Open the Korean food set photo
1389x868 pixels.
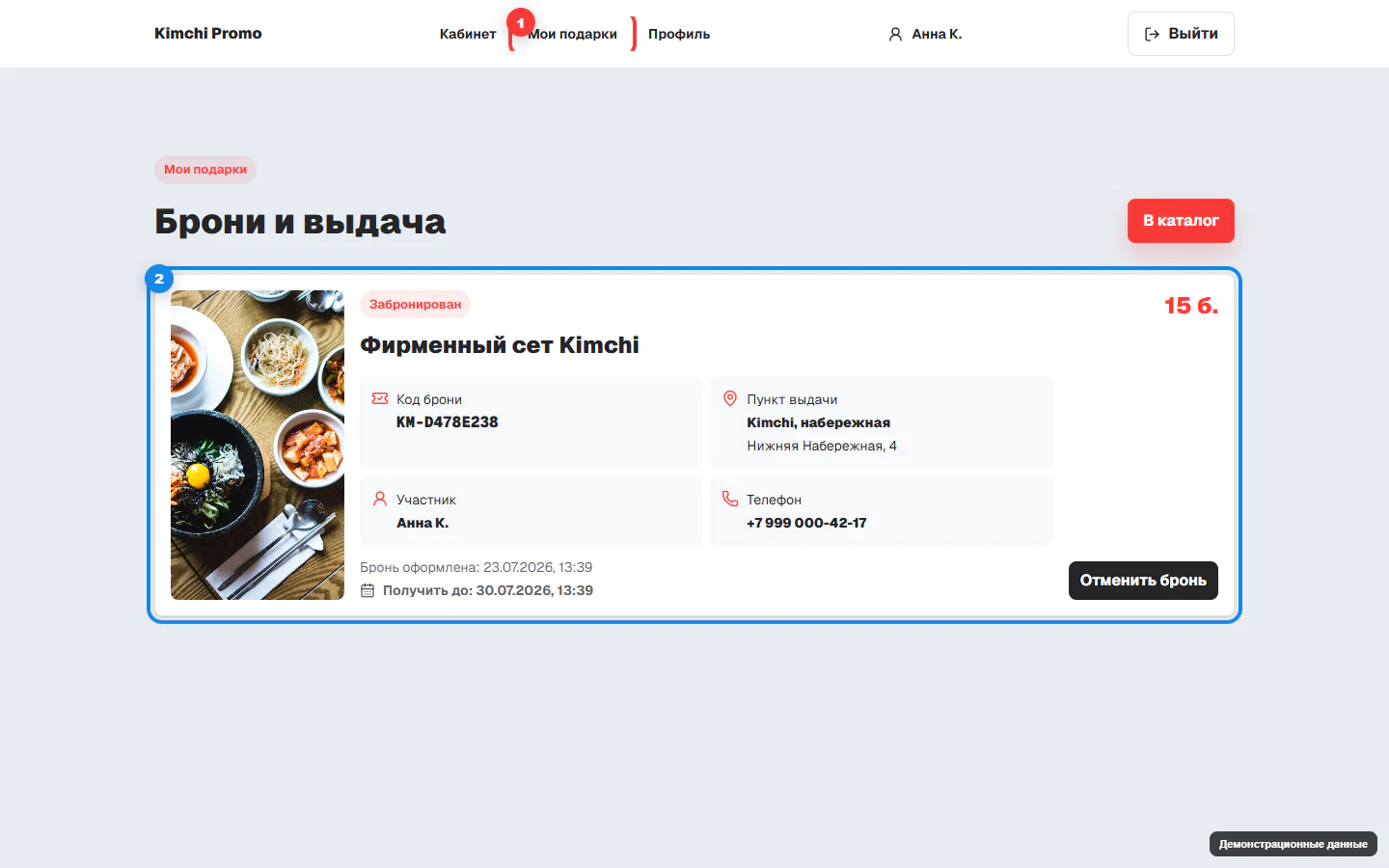pos(258,446)
